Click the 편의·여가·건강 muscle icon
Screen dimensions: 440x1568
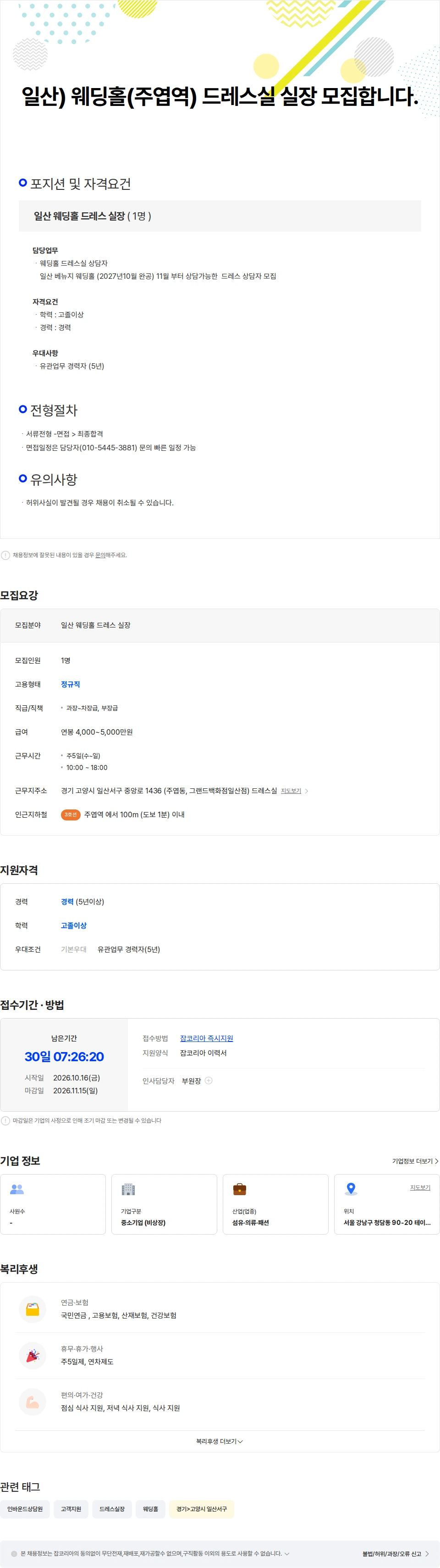33,1402
